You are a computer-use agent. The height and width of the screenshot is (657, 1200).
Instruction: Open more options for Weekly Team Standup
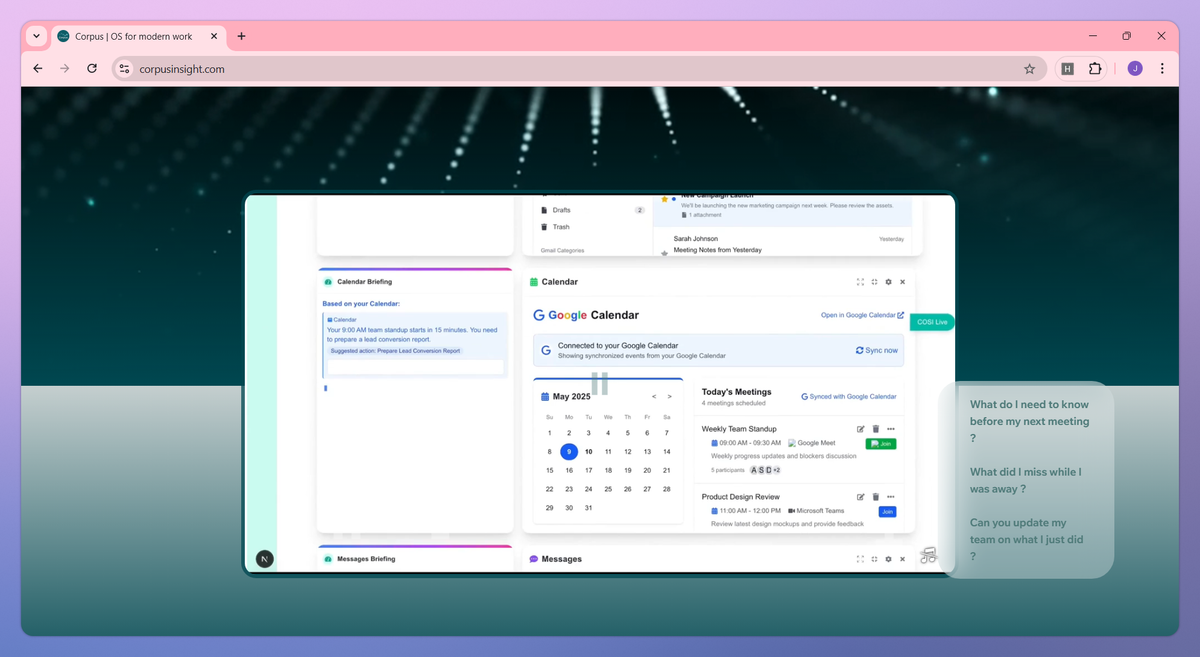[x=891, y=429]
